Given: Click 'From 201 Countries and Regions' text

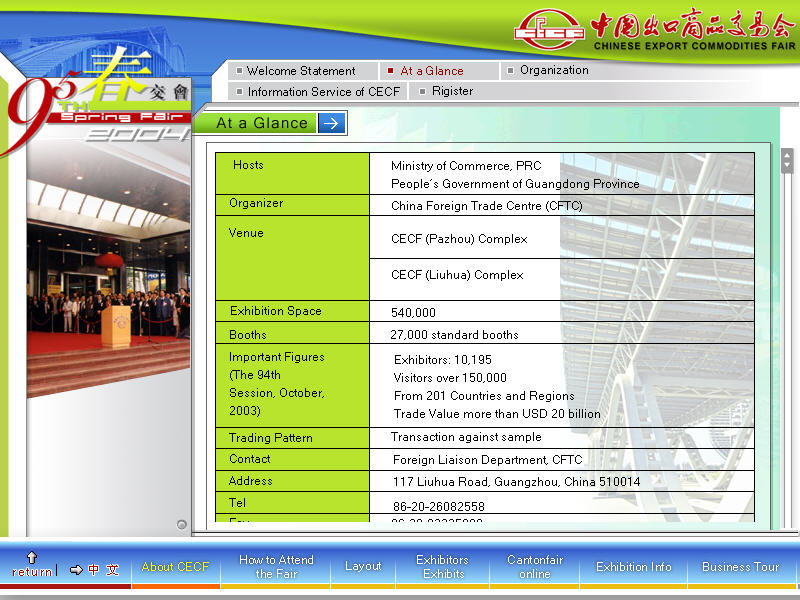Looking at the screenshot, I should [x=484, y=395].
